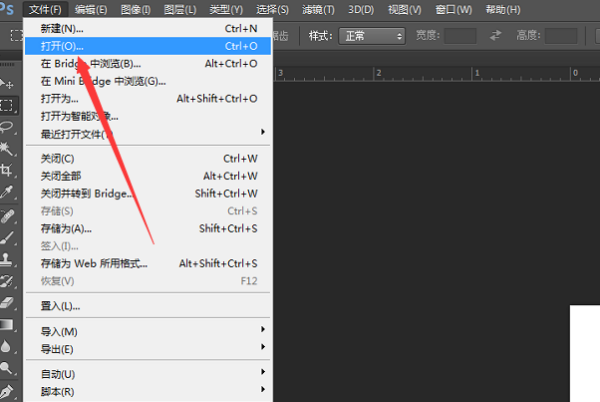Select the Pen tool

[x=7, y=391]
